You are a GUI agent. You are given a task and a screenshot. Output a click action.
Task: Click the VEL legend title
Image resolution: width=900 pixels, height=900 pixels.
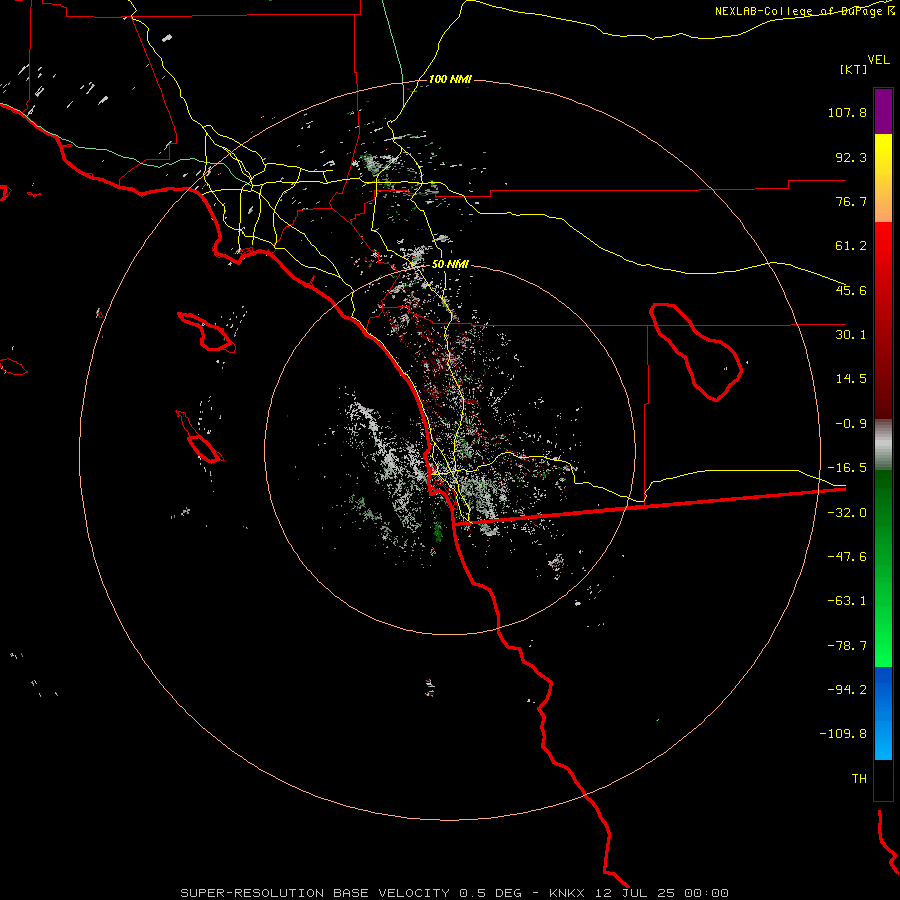point(878,60)
